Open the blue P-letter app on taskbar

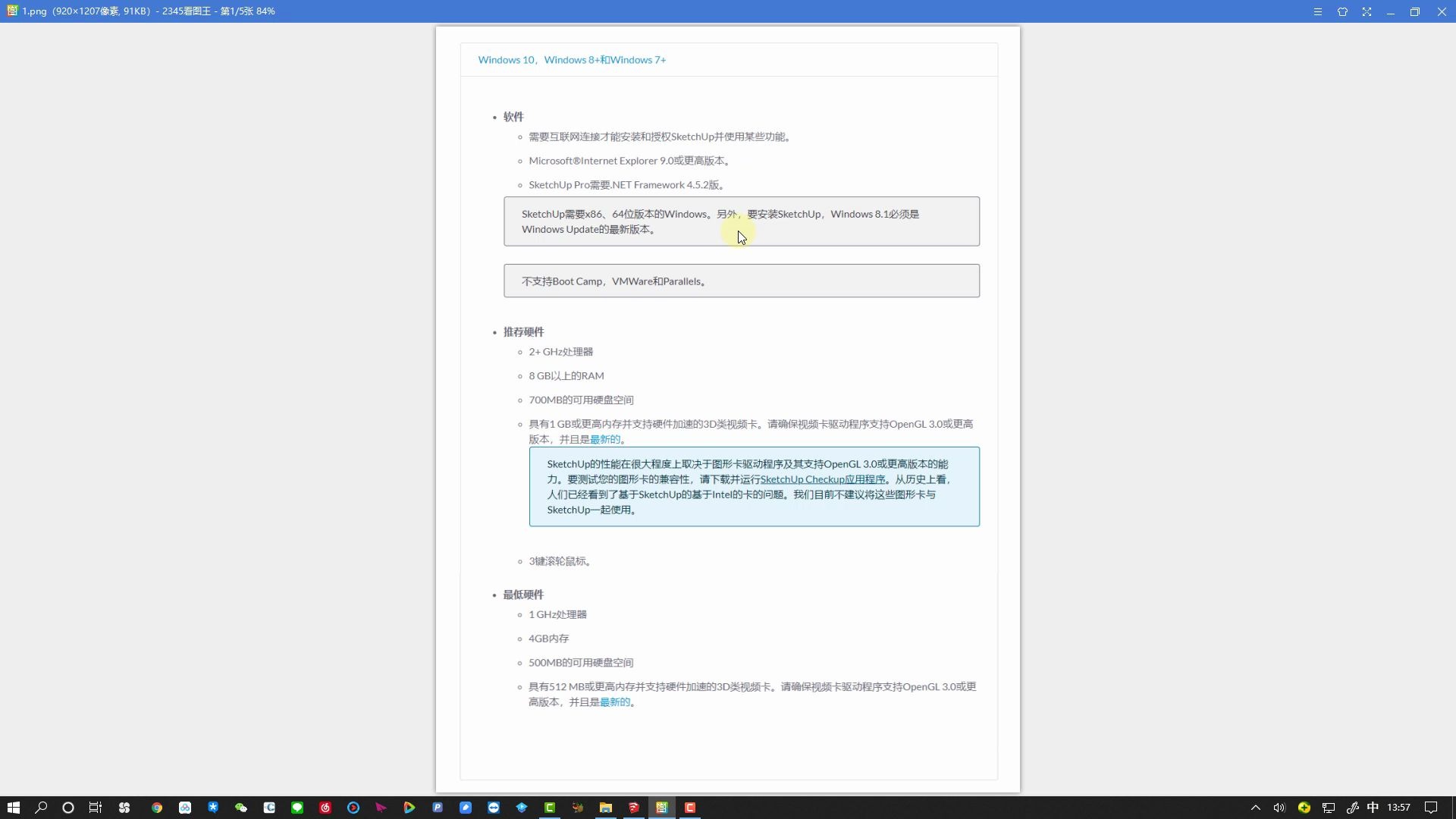[438, 808]
